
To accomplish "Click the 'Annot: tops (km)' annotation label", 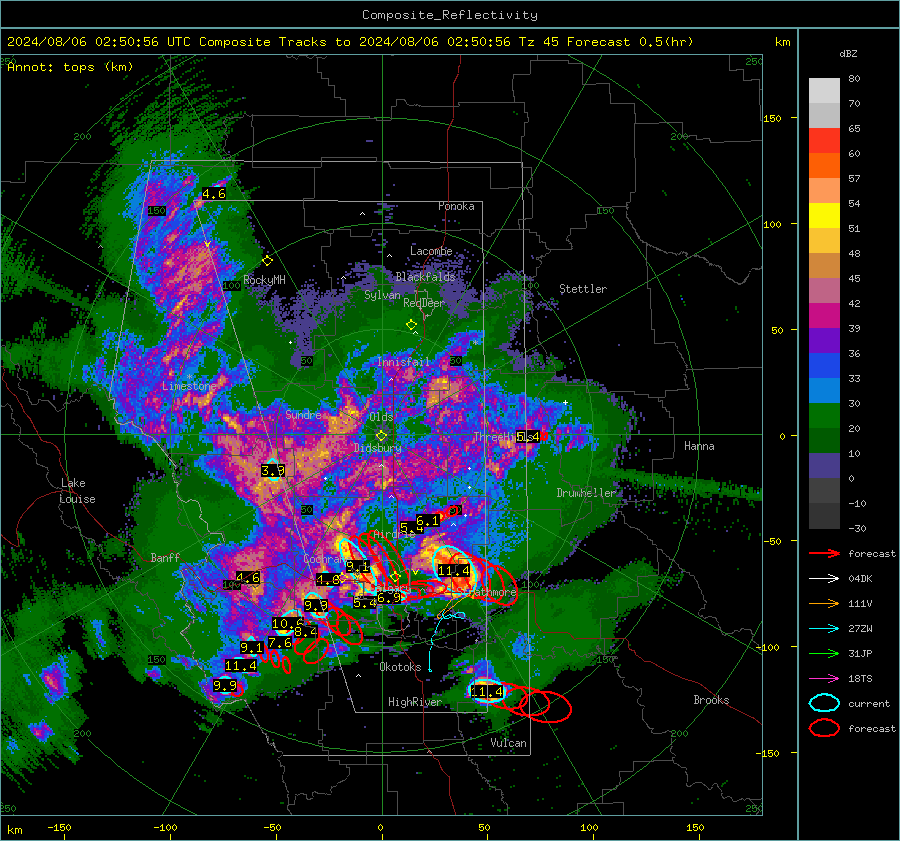I will point(70,67).
